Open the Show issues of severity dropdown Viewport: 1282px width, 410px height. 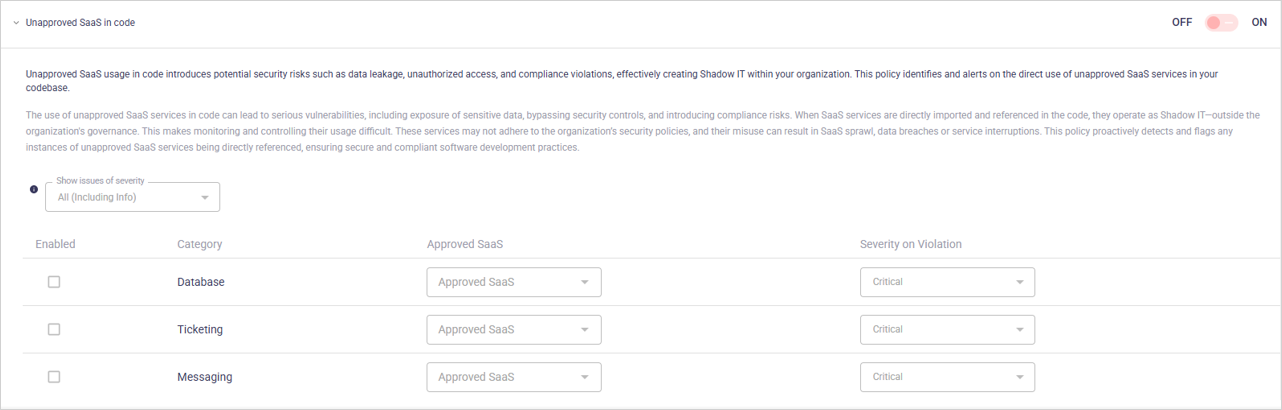click(x=132, y=197)
